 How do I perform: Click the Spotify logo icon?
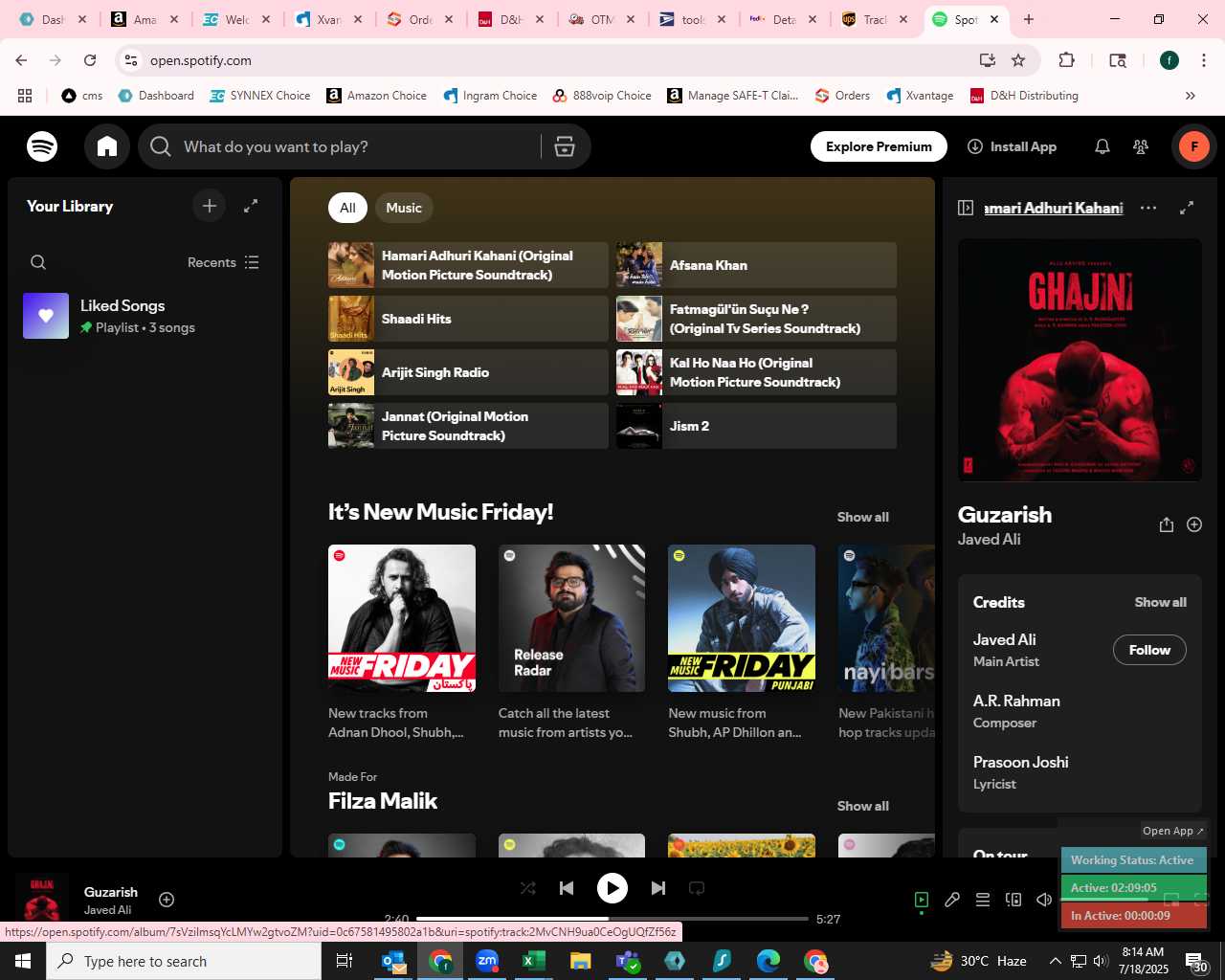click(x=42, y=146)
